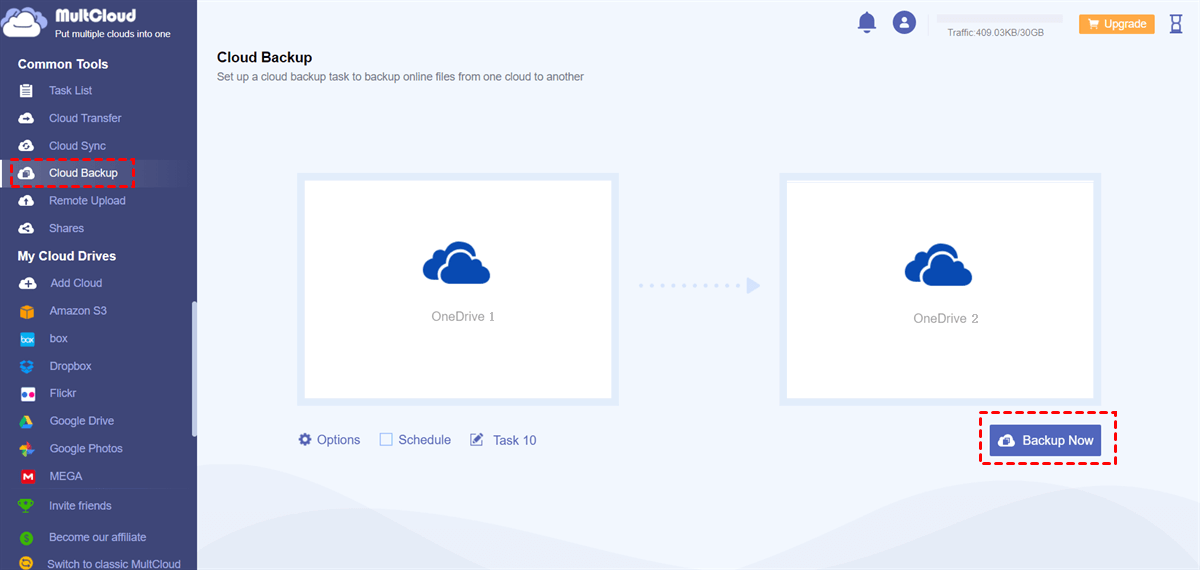Open Dropbox drive label
Image resolution: width=1200 pixels, height=570 pixels.
click(x=71, y=366)
